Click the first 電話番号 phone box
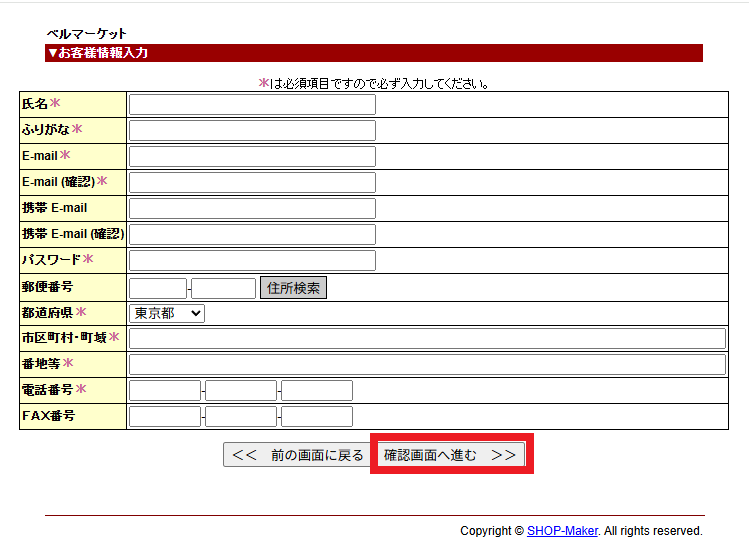 click(x=165, y=391)
